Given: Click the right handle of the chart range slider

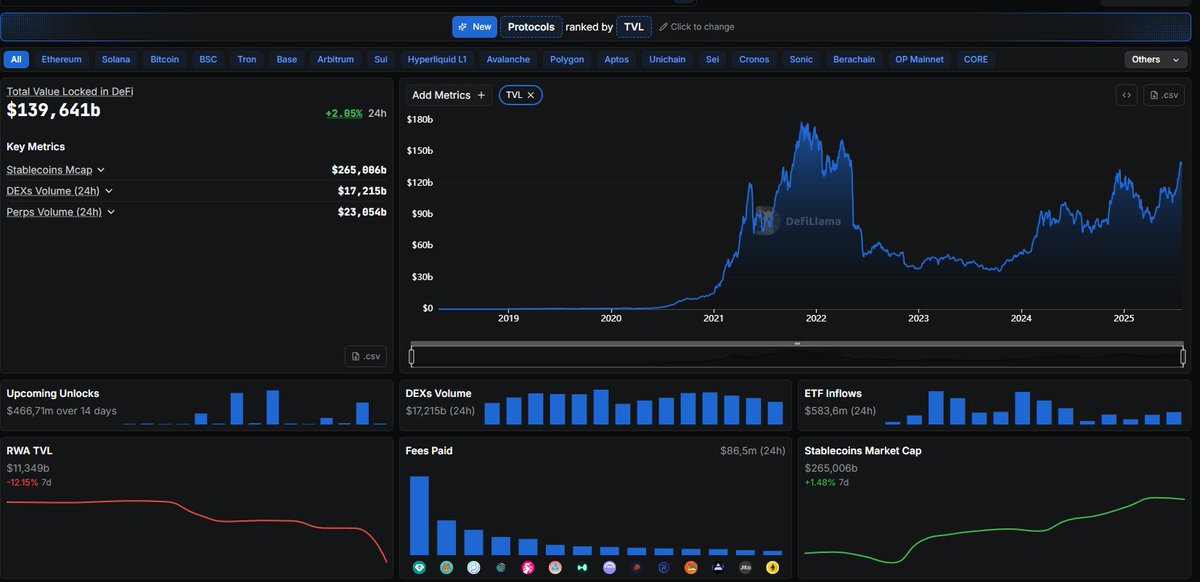Looking at the screenshot, I should coord(1183,356).
